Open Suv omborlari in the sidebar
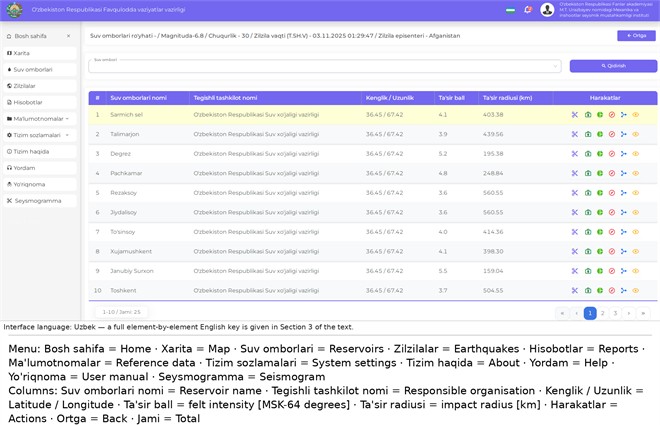Image resolution: width=660 pixels, height=425 pixels. [40, 69]
